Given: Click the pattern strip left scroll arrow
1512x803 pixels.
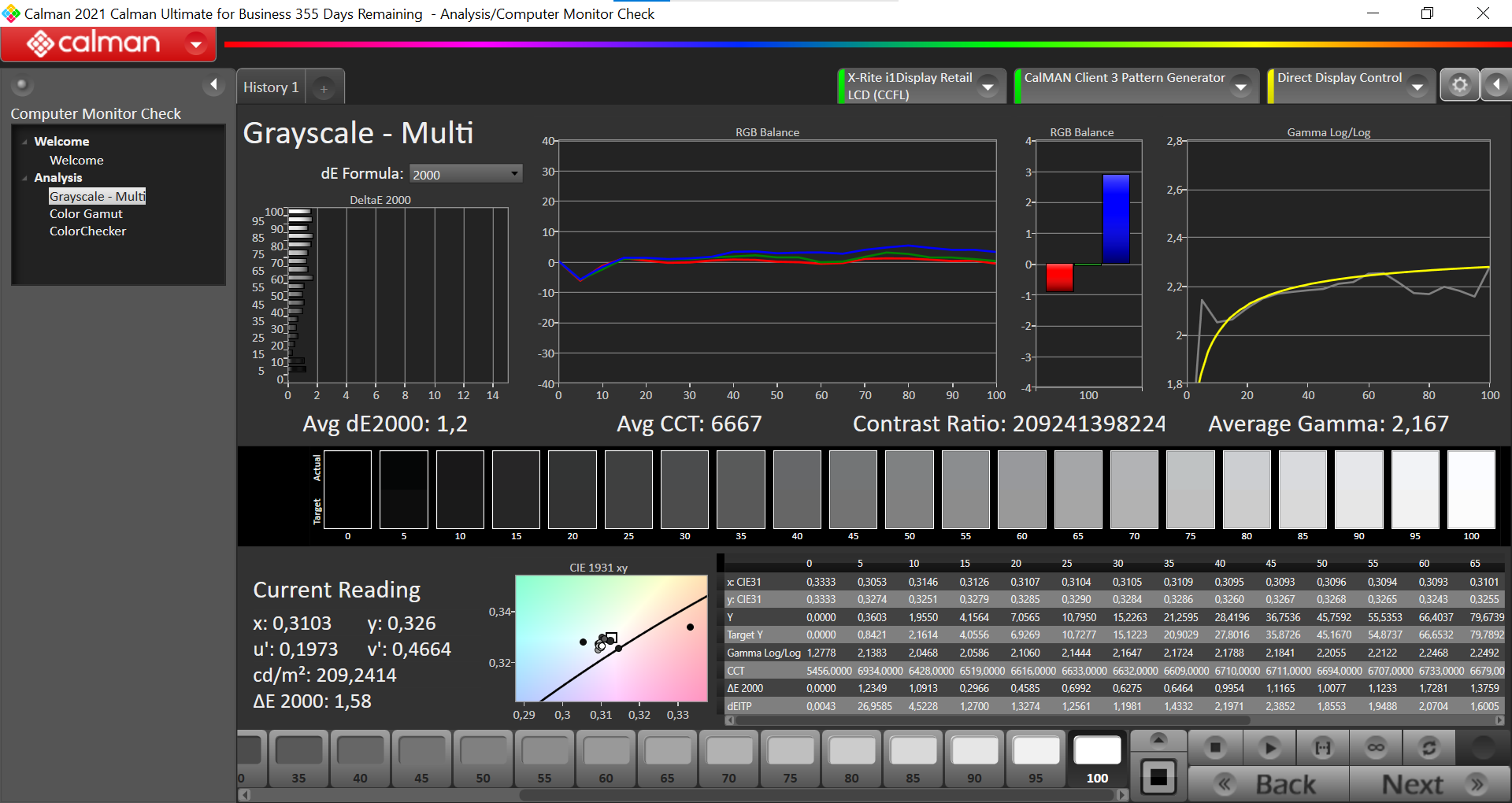Looking at the screenshot, I should 245,795.
